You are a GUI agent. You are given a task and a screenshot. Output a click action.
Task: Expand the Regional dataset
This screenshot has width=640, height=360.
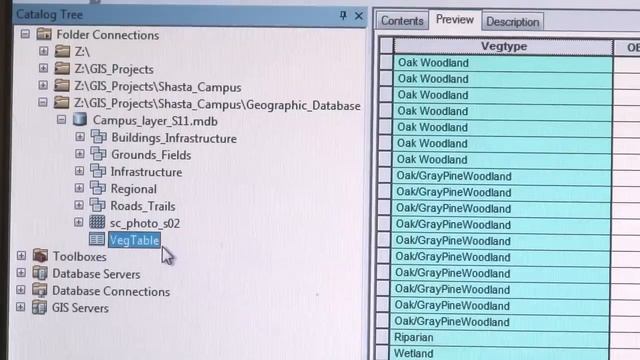pos(79,188)
